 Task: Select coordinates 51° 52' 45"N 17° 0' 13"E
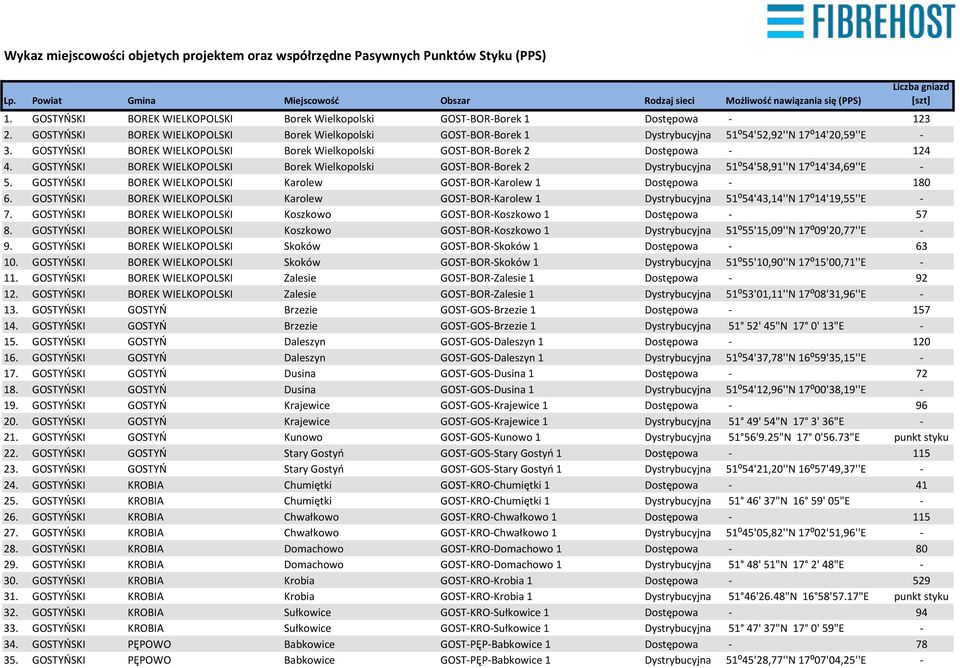(786, 326)
